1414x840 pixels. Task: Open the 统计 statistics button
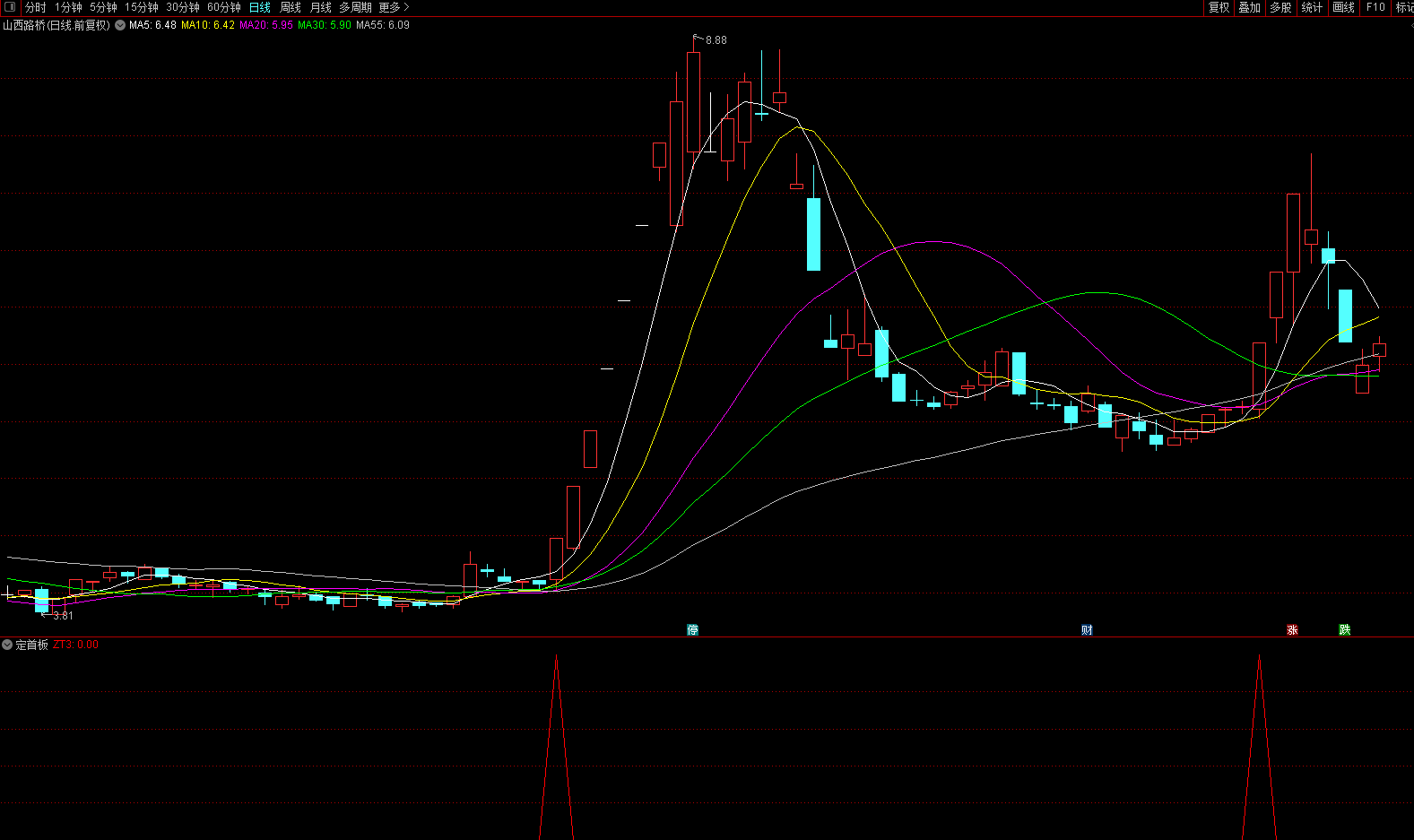click(1313, 7)
